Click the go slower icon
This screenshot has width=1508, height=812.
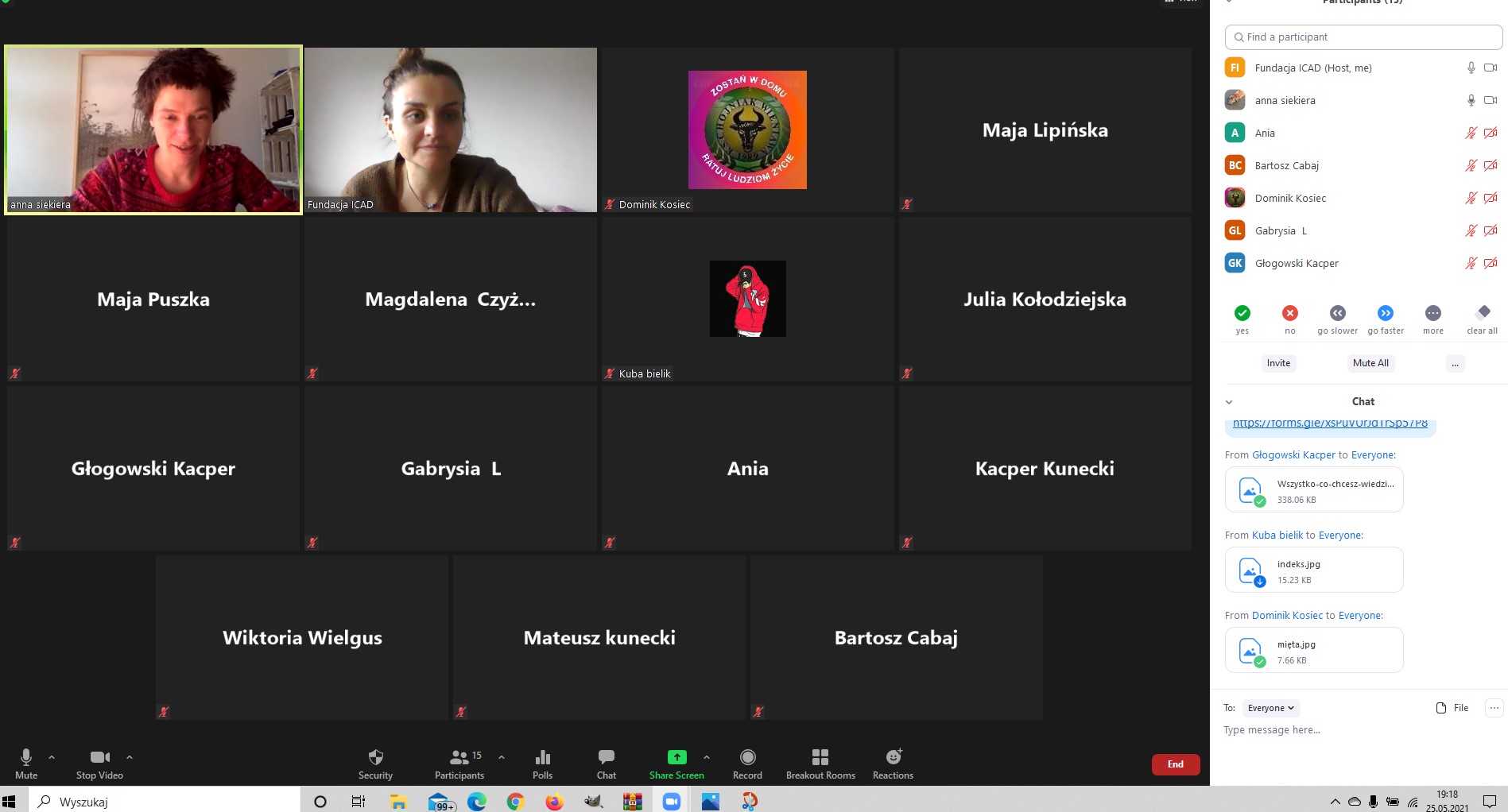point(1338,313)
